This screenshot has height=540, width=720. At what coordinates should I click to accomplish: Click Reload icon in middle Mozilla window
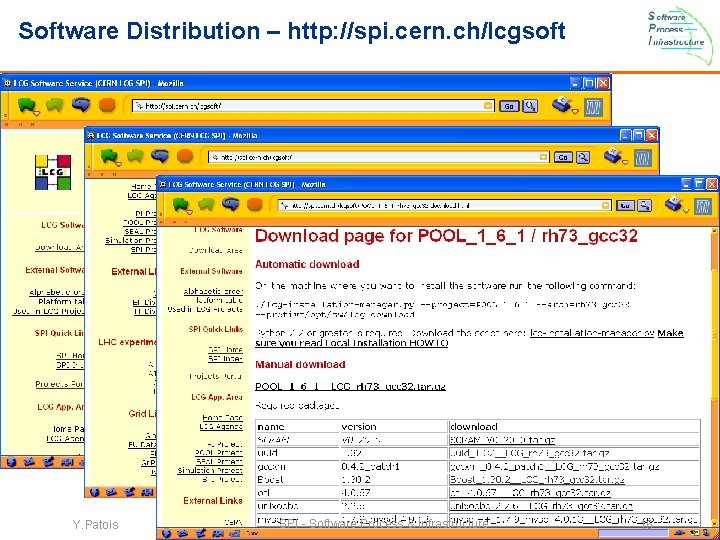pos(159,156)
